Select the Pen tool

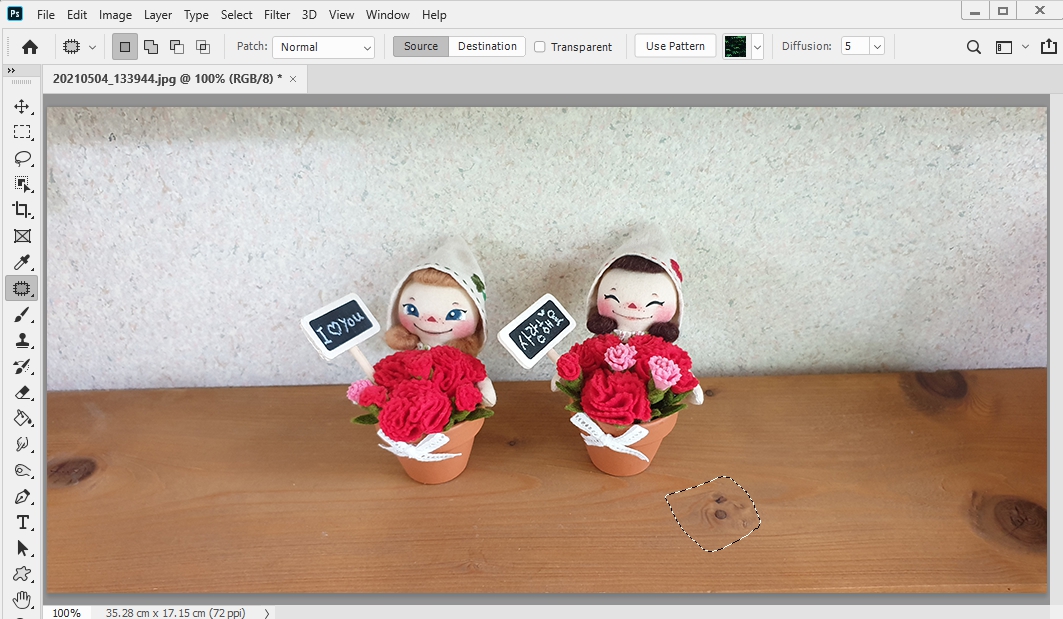tap(22, 496)
